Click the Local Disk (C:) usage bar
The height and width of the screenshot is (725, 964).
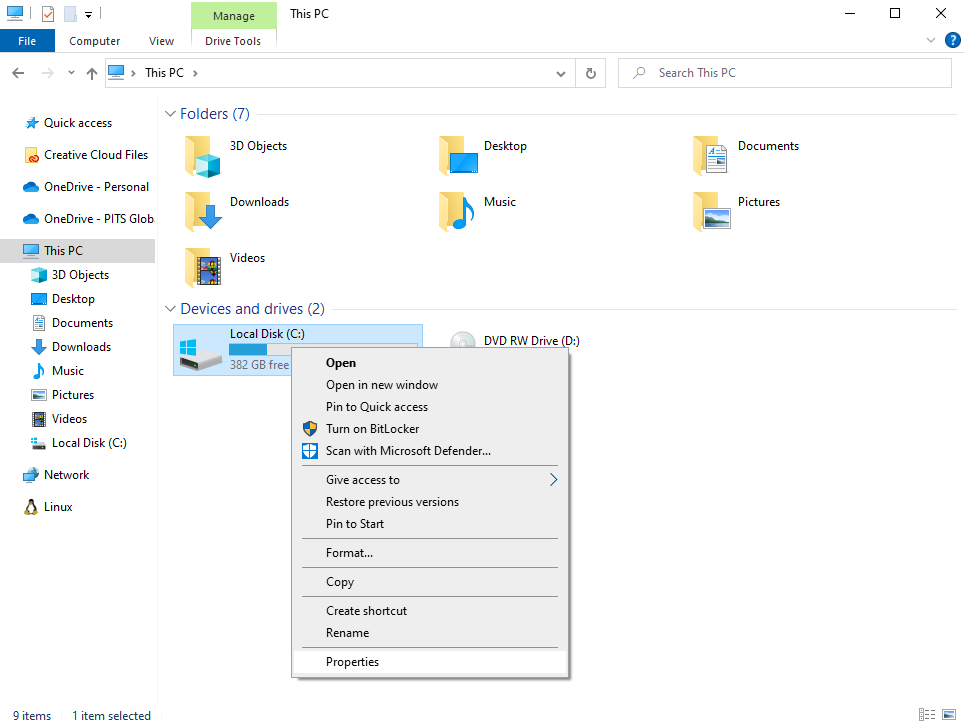coord(323,349)
